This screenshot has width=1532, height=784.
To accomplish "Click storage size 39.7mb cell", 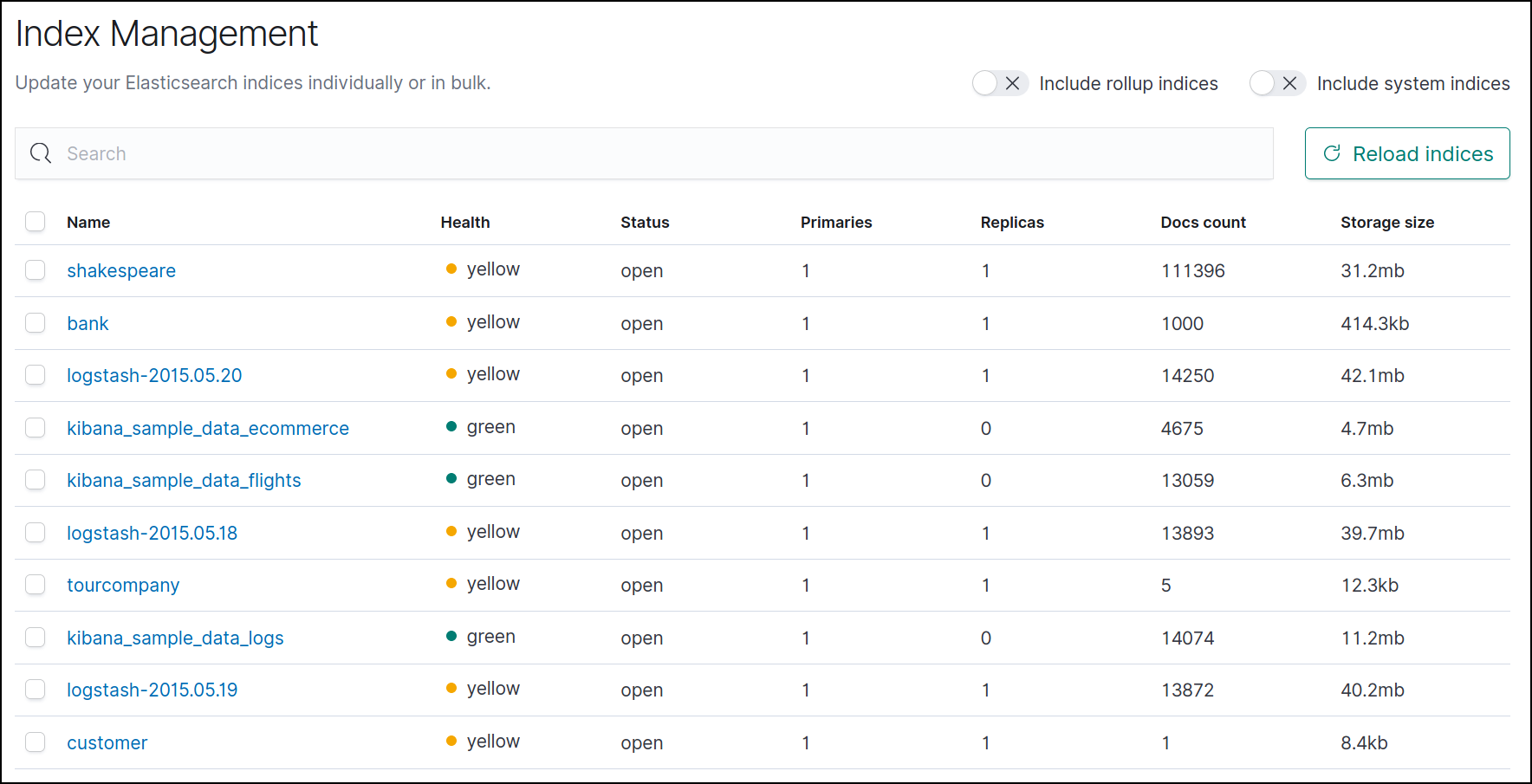I will [x=1373, y=533].
